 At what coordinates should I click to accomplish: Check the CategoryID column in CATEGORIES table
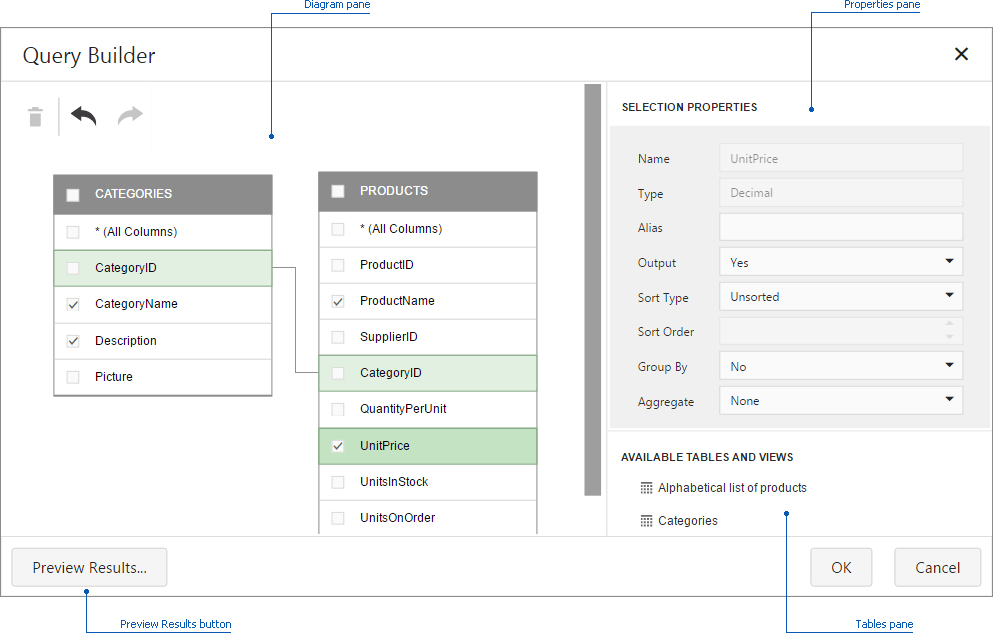pos(72,268)
